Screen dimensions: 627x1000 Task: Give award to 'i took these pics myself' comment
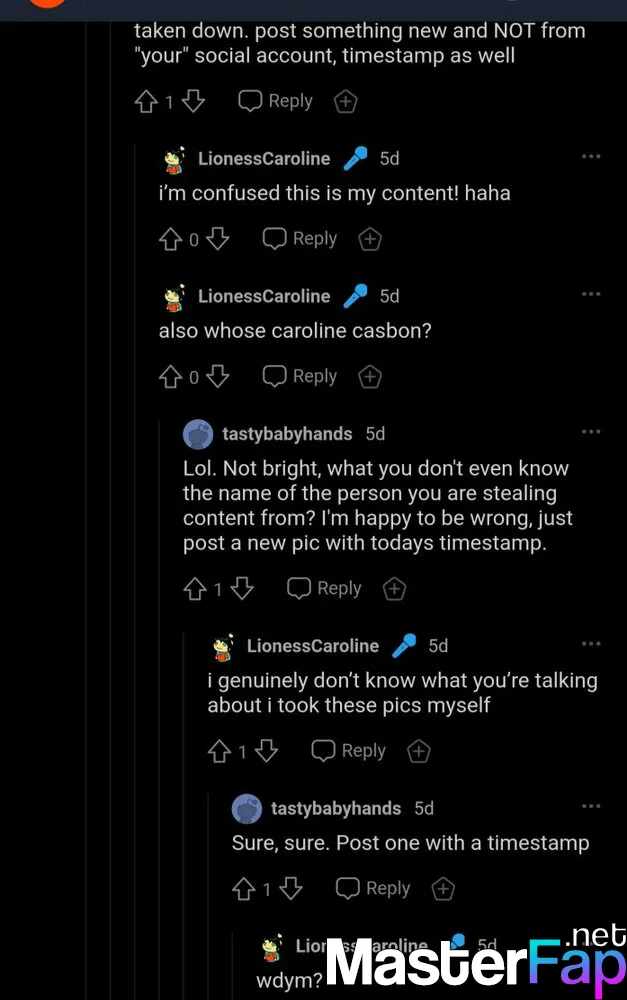click(419, 751)
